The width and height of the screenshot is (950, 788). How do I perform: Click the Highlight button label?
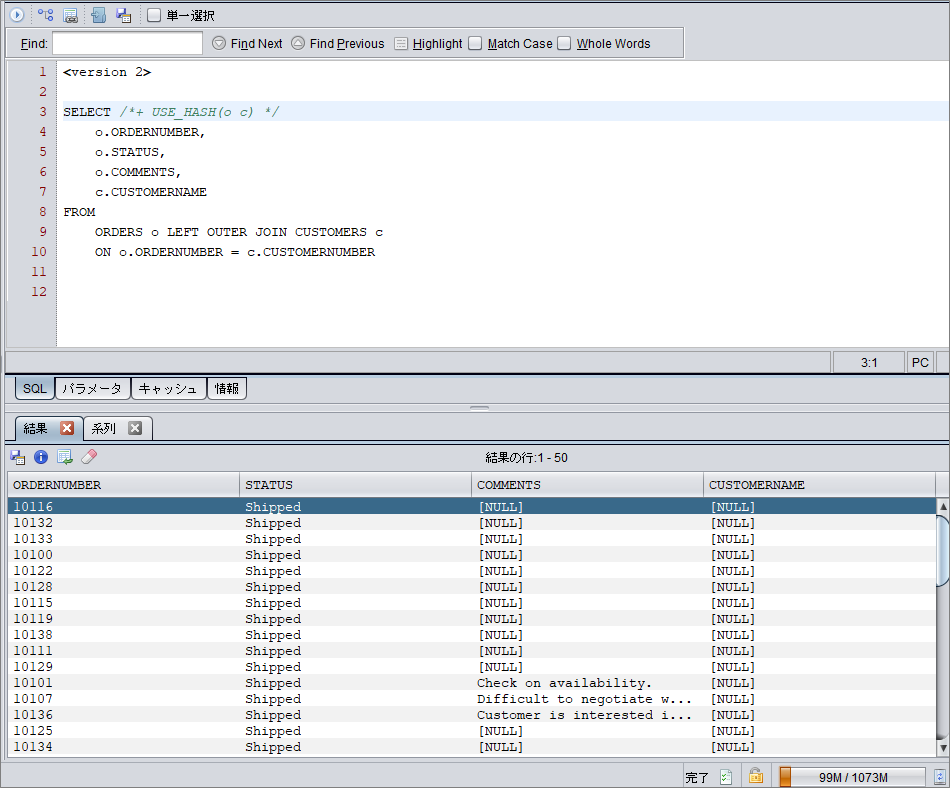[437, 44]
